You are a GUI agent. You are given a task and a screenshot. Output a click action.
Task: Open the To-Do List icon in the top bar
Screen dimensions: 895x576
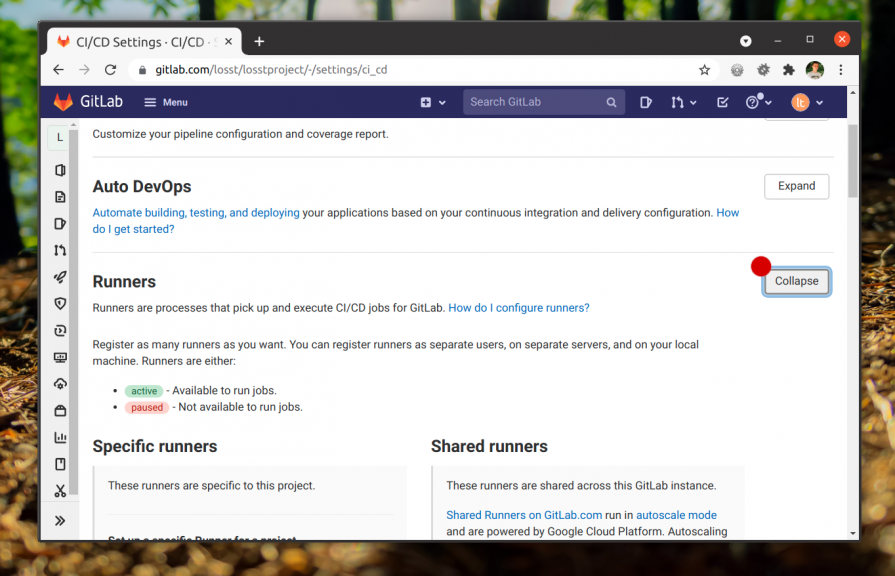pos(723,102)
